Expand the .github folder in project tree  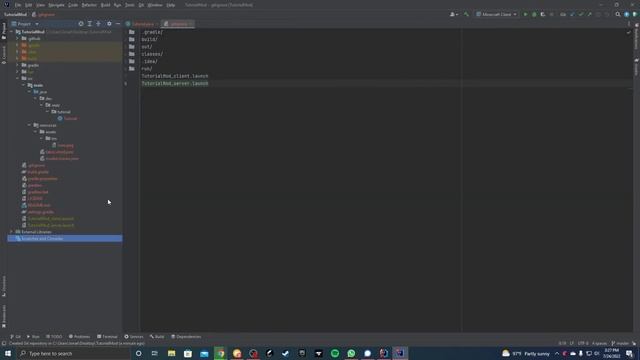(x=18, y=38)
